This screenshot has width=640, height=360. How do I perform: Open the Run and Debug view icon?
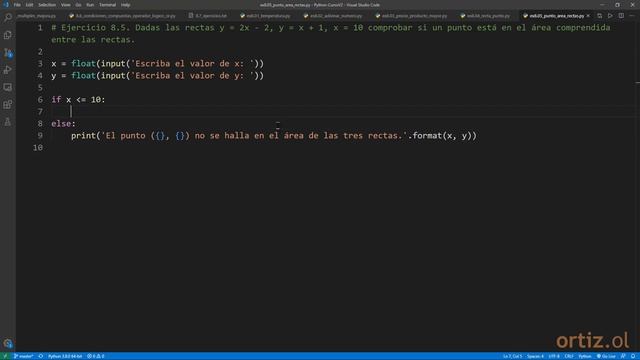point(8,70)
